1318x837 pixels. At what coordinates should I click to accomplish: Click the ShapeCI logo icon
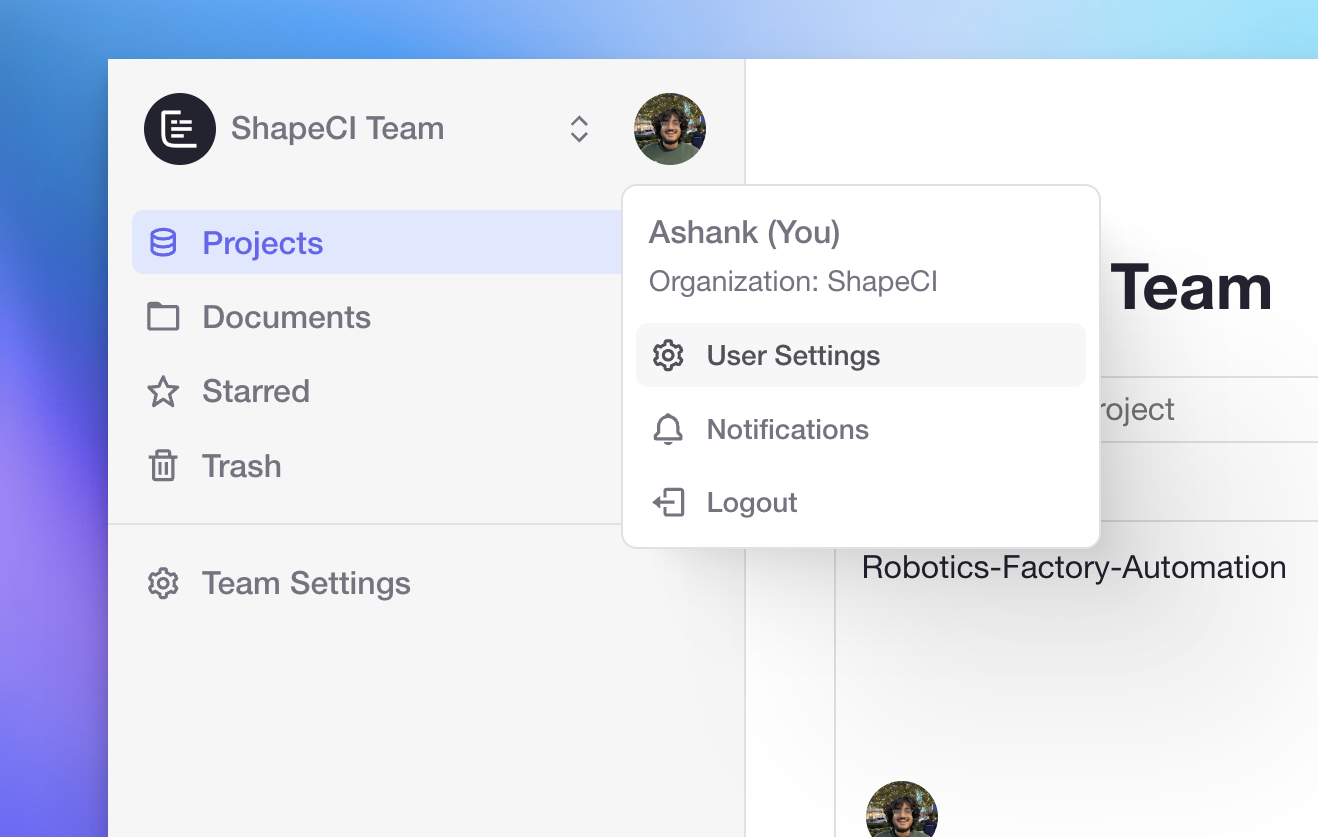pos(180,129)
